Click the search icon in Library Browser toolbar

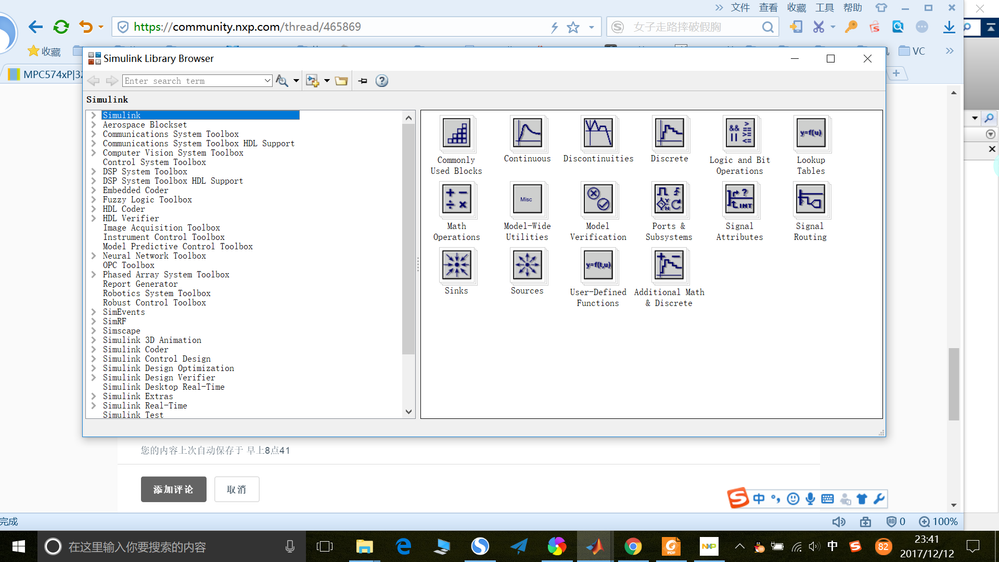pos(282,81)
